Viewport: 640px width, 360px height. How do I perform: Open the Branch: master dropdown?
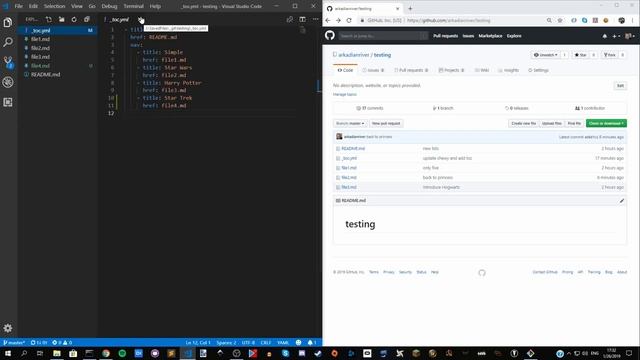[350, 123]
